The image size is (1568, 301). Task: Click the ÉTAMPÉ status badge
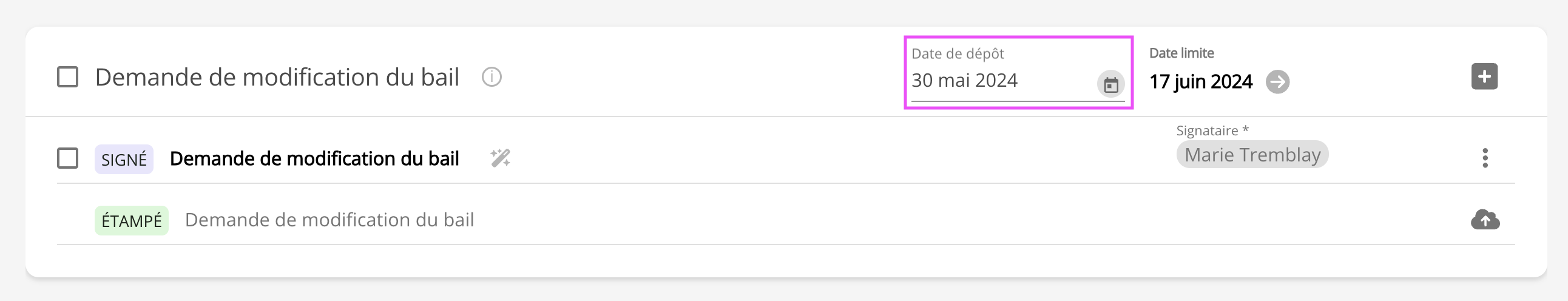(x=132, y=220)
